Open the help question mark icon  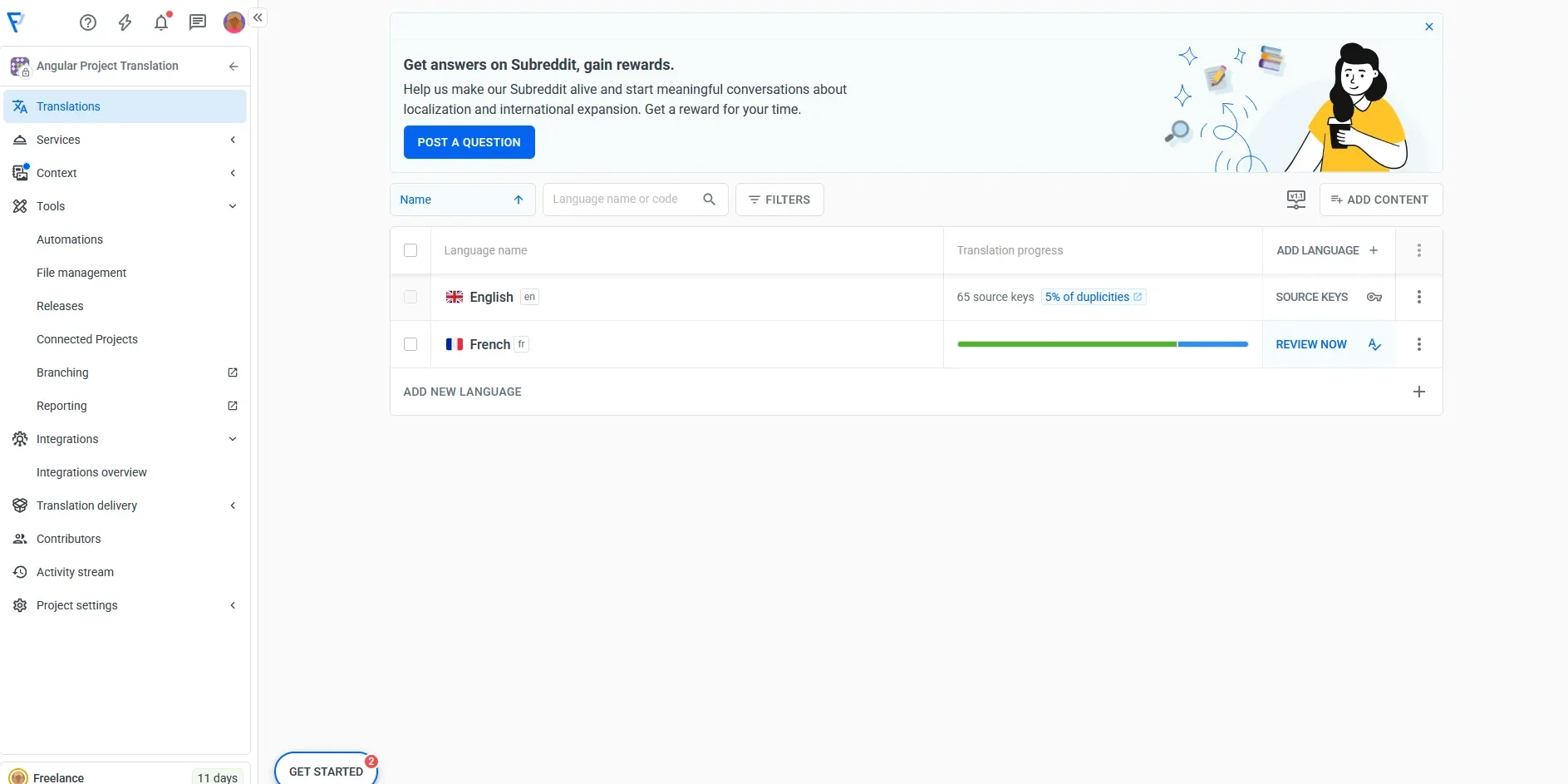88,22
